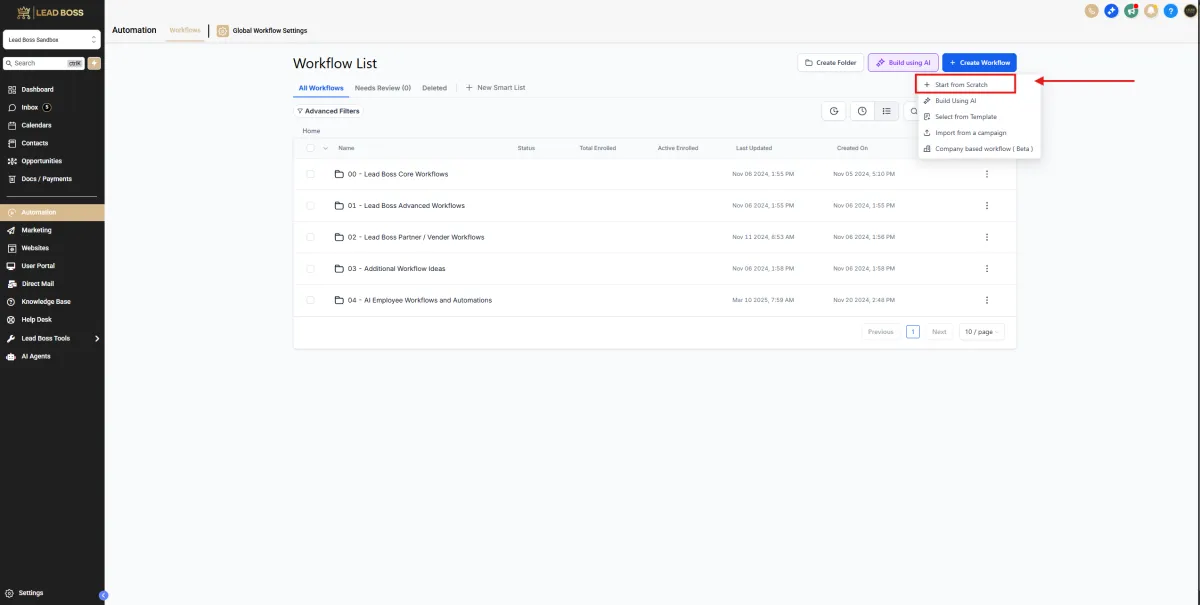Image resolution: width=1200 pixels, height=605 pixels.
Task: Choose Build Using AI in the dropdown menu
Action: tap(979, 101)
